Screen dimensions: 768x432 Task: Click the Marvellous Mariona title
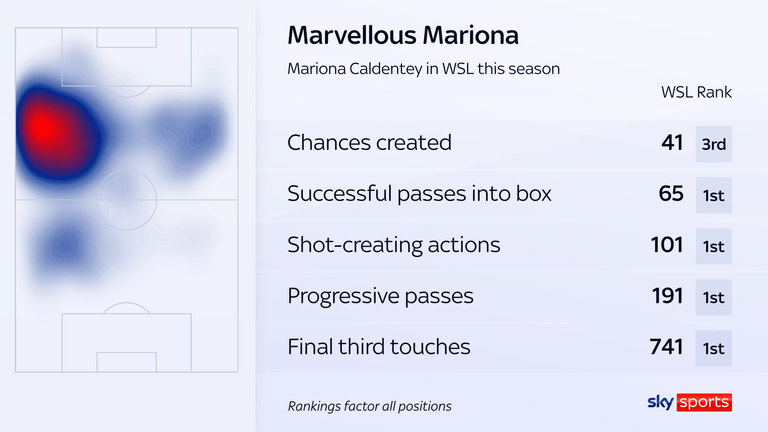click(x=403, y=35)
